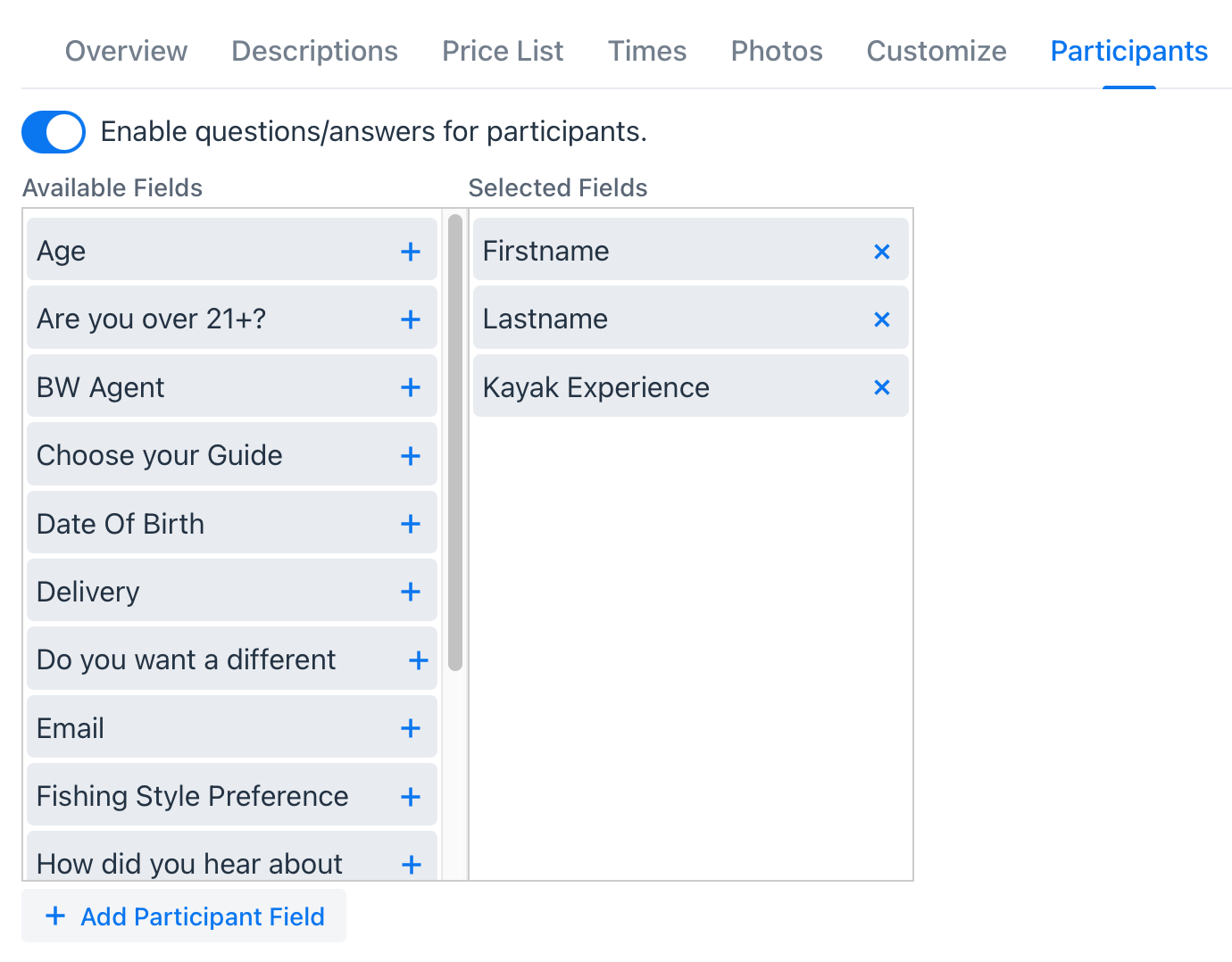Remove Lastname from selected fields
This screenshot has height=962, width=1232.
(x=882, y=319)
